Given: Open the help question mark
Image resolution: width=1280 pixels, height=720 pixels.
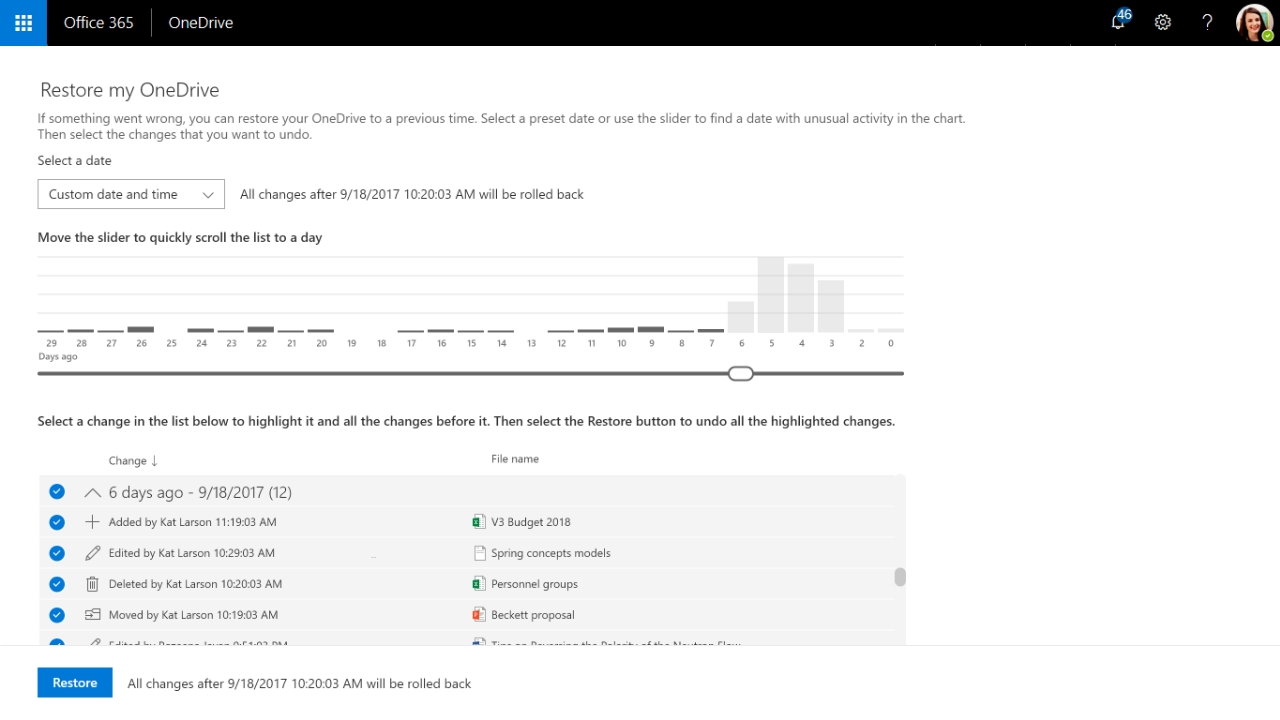Looking at the screenshot, I should pos(1207,22).
